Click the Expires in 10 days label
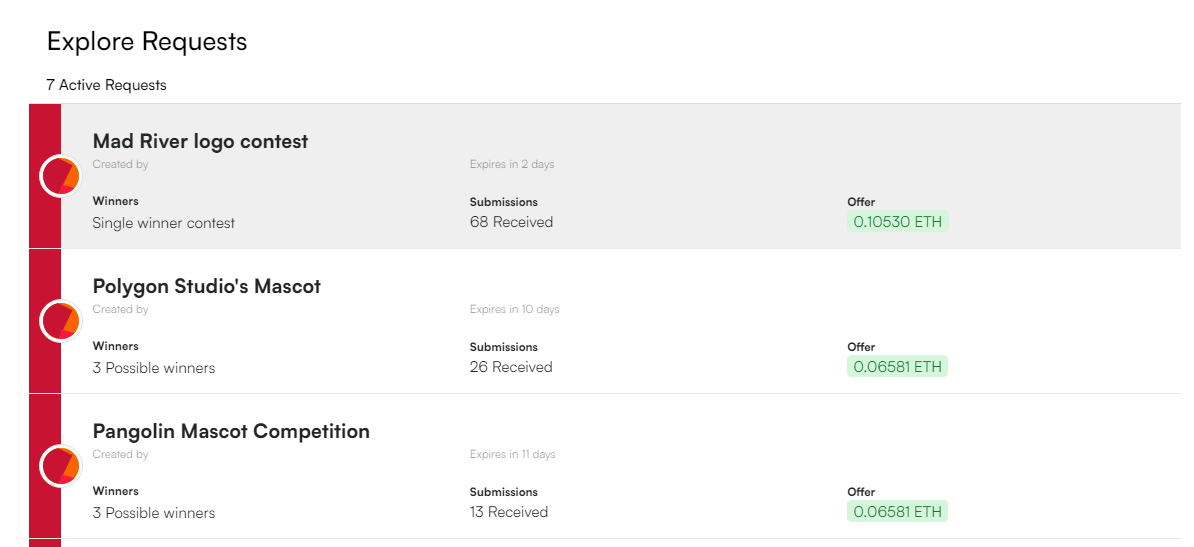The width and height of the screenshot is (1194, 547). (x=514, y=309)
